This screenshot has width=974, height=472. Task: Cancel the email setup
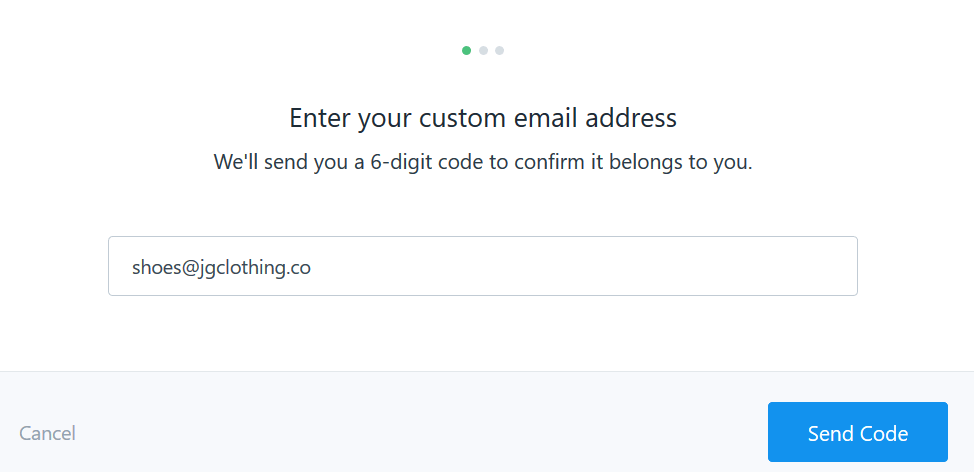pos(47,433)
